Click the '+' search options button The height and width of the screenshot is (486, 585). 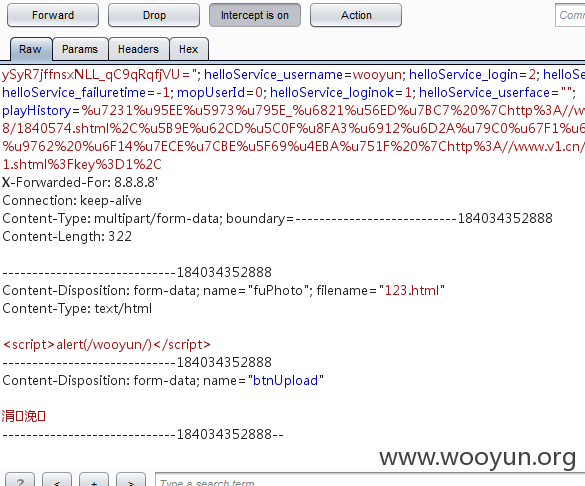(94, 480)
